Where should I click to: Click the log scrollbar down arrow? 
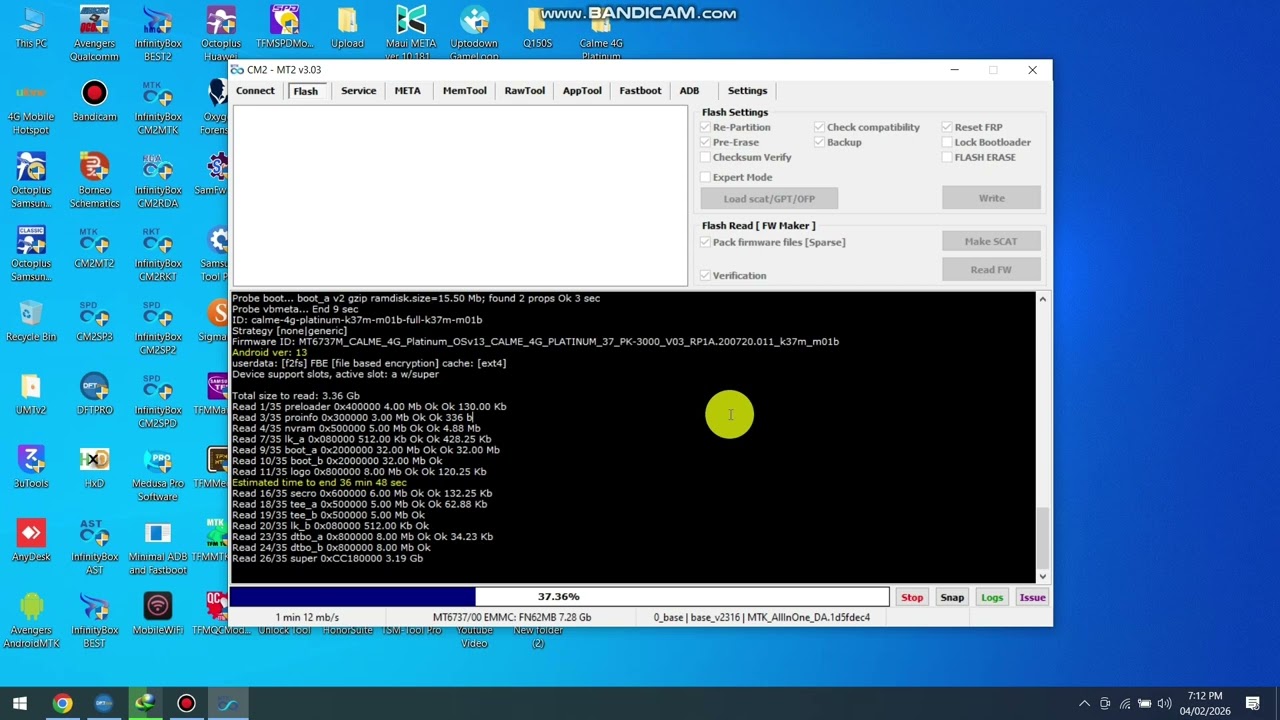1043,576
